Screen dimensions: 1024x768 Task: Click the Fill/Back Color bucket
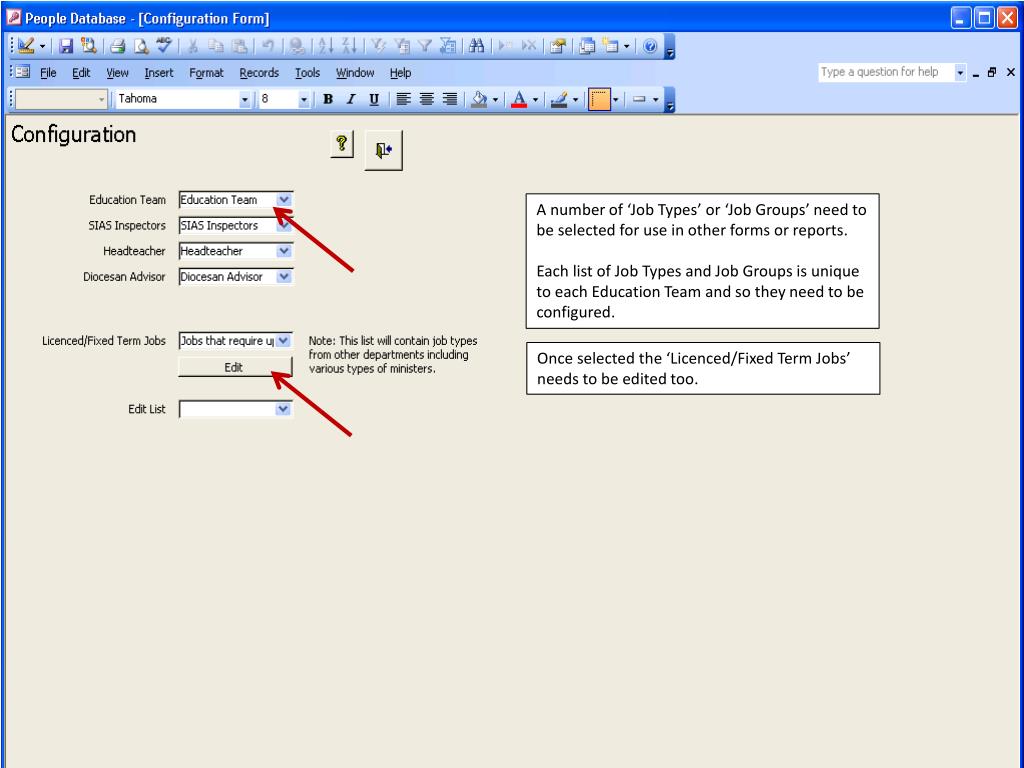coord(480,99)
